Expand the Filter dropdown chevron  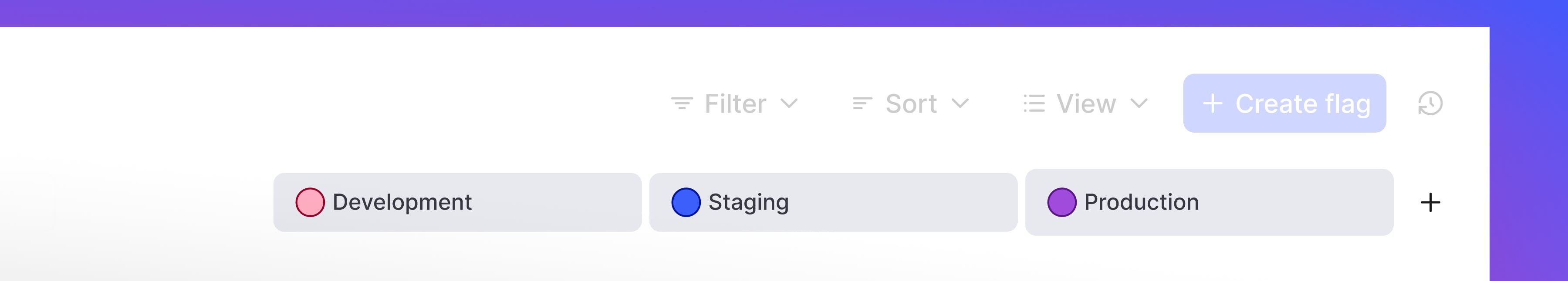point(789,104)
